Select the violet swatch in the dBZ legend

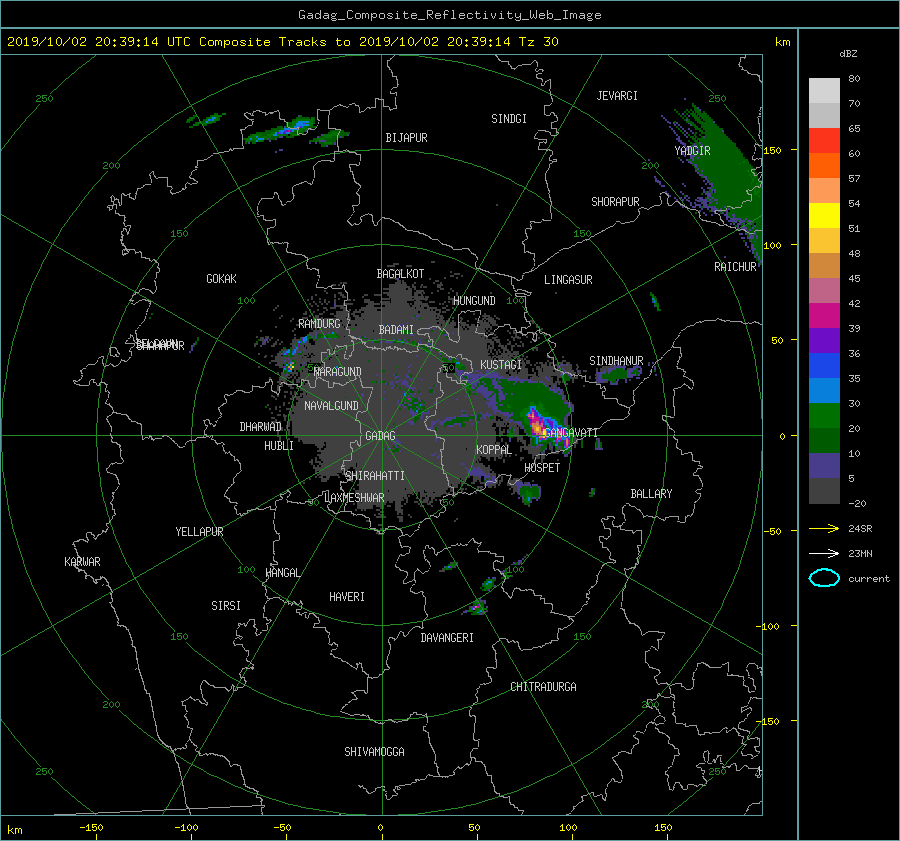pyautogui.click(x=824, y=341)
